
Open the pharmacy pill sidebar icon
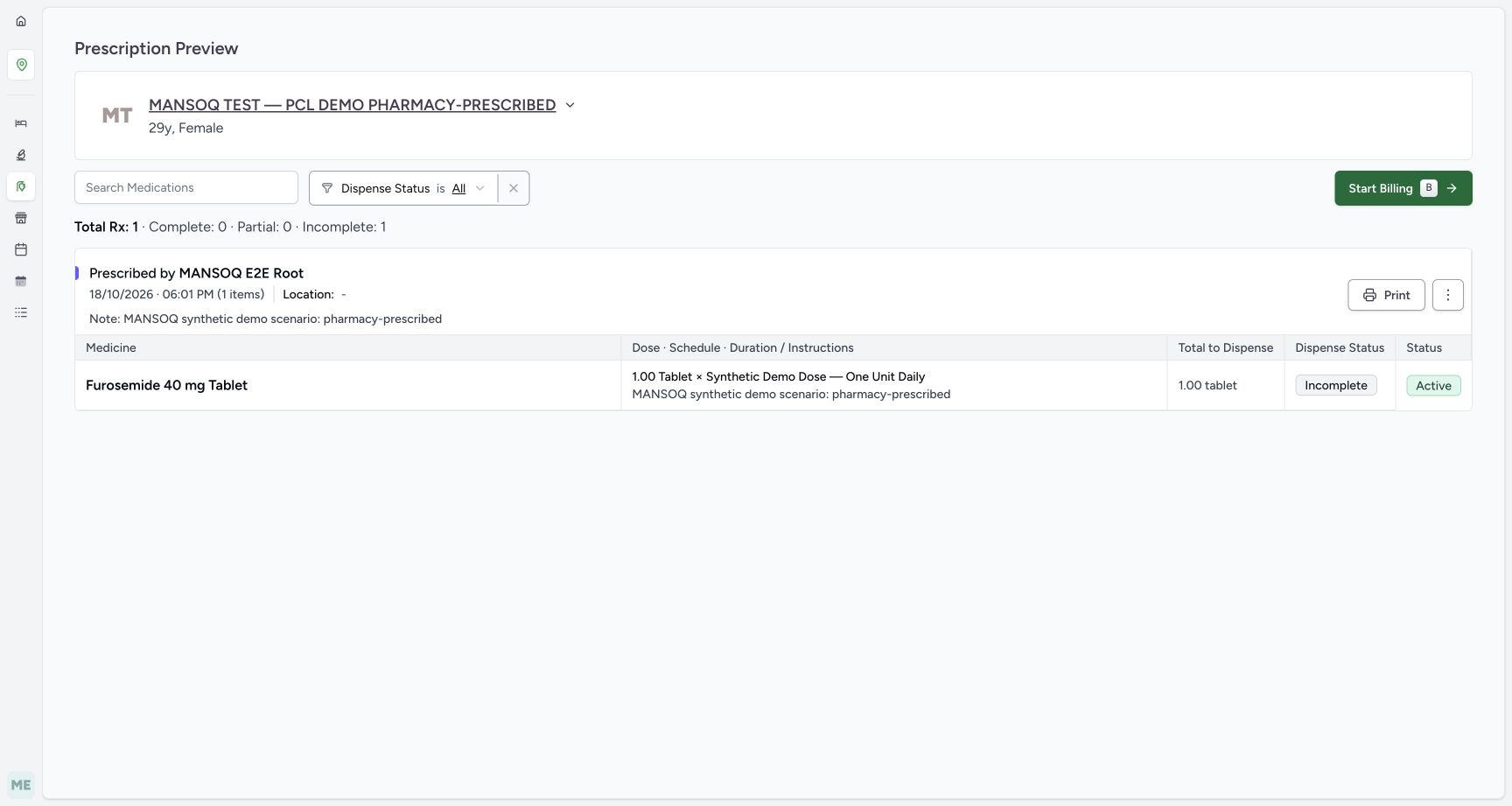pyautogui.click(x=21, y=186)
